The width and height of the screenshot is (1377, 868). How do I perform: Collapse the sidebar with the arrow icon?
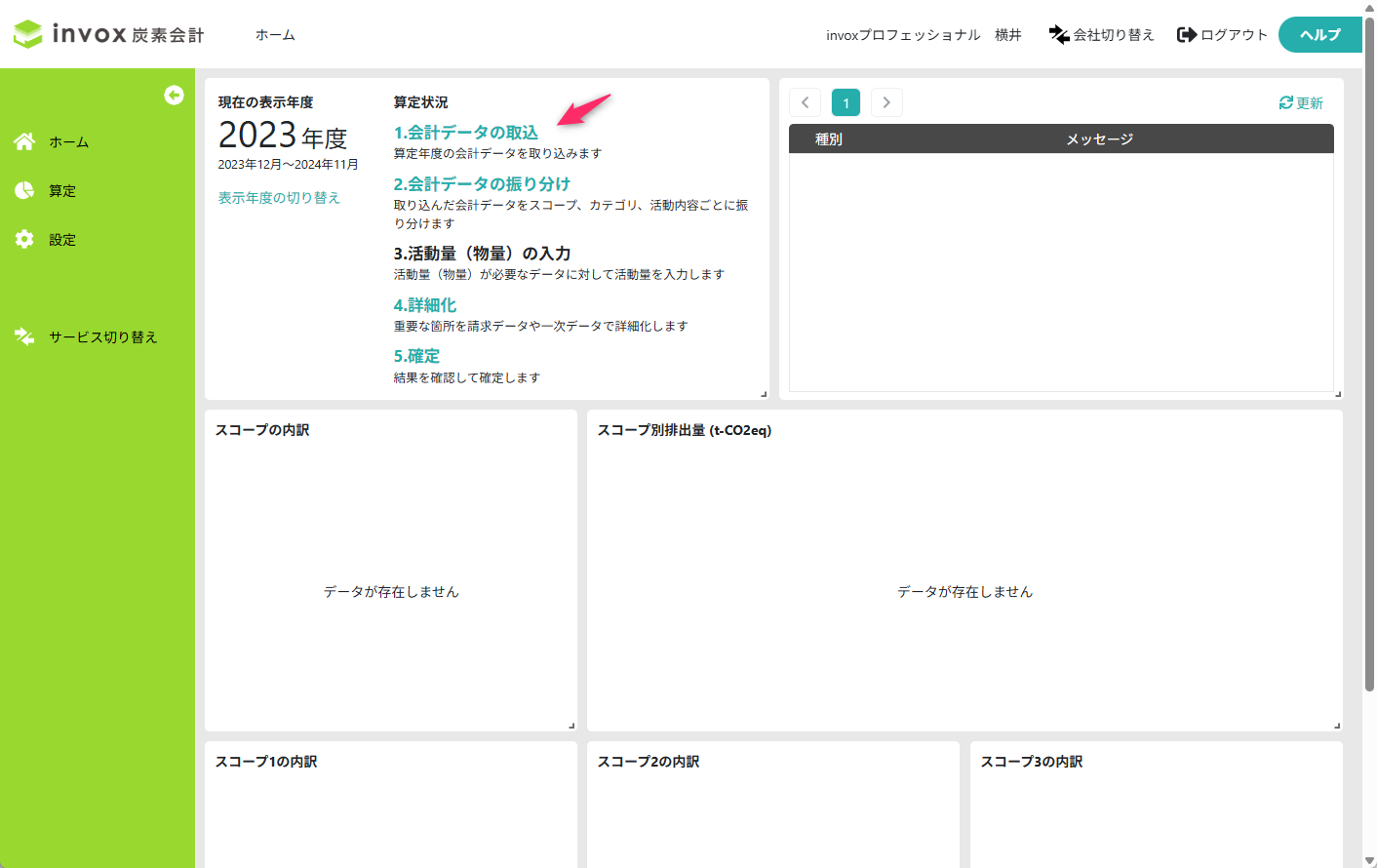174,95
